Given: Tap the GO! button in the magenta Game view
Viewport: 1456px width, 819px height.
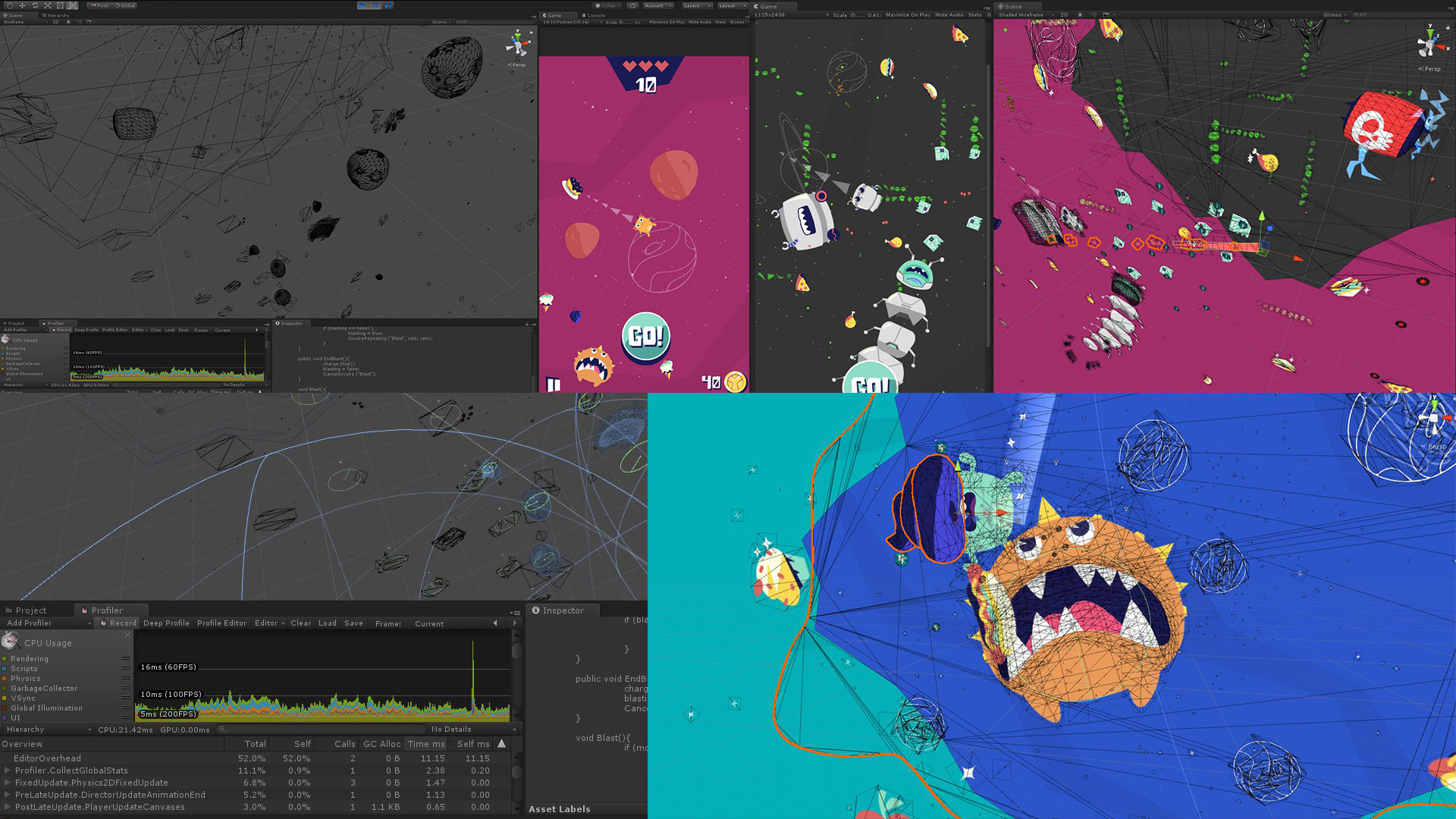Looking at the screenshot, I should pyautogui.click(x=646, y=336).
